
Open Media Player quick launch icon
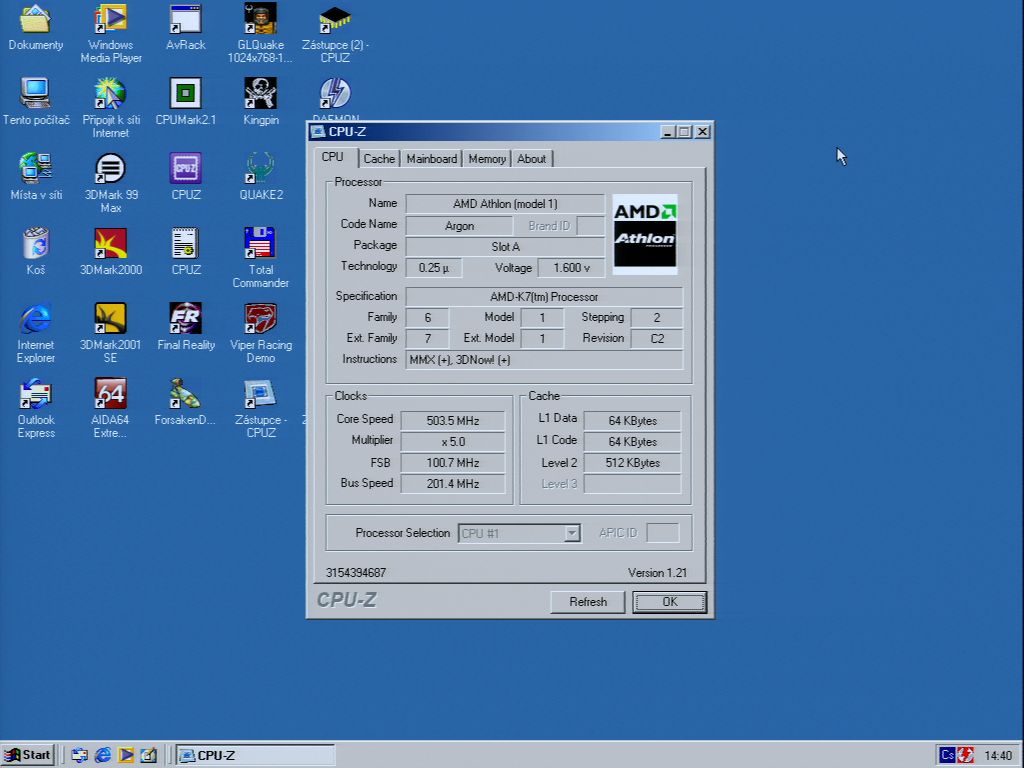tap(125, 755)
